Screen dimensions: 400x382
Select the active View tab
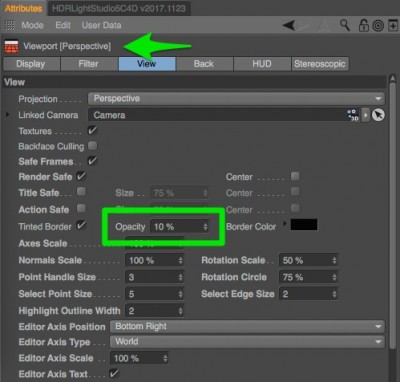tap(147, 64)
